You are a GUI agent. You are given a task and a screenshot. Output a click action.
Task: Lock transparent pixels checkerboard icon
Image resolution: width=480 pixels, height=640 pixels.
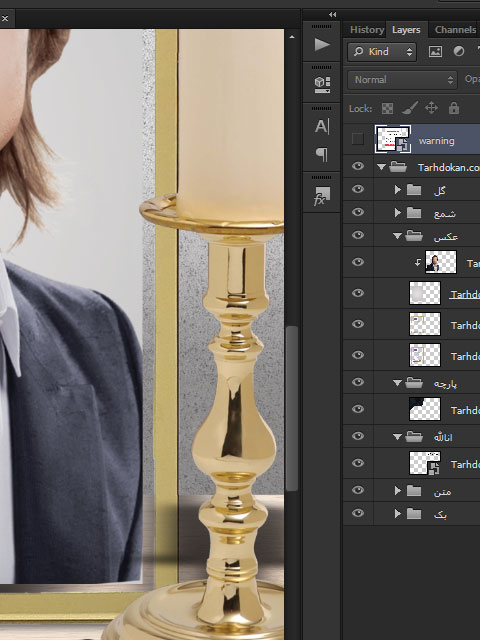pyautogui.click(x=387, y=109)
